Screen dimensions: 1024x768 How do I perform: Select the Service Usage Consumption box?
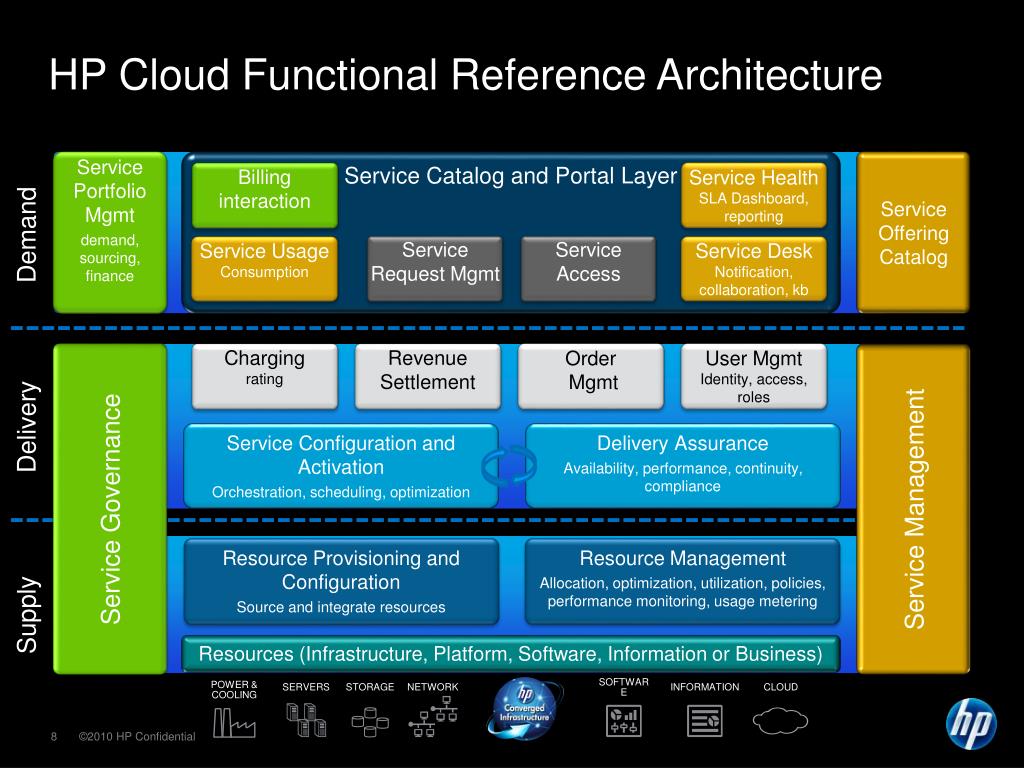click(264, 268)
